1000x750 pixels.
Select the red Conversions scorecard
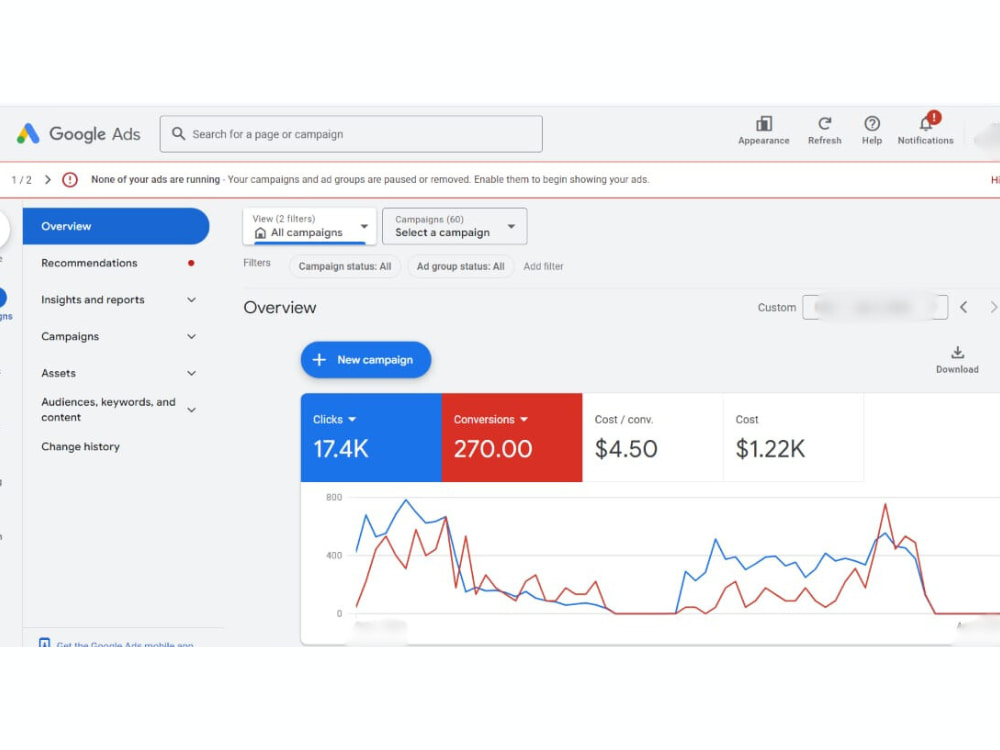click(x=512, y=438)
